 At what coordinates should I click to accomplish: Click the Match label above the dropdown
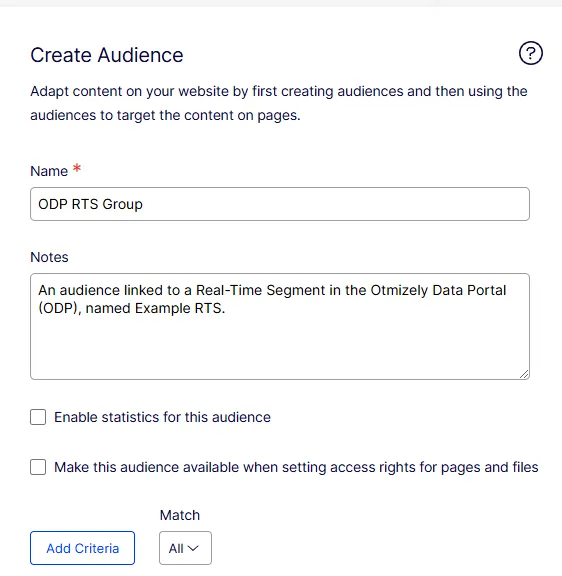[x=180, y=515]
